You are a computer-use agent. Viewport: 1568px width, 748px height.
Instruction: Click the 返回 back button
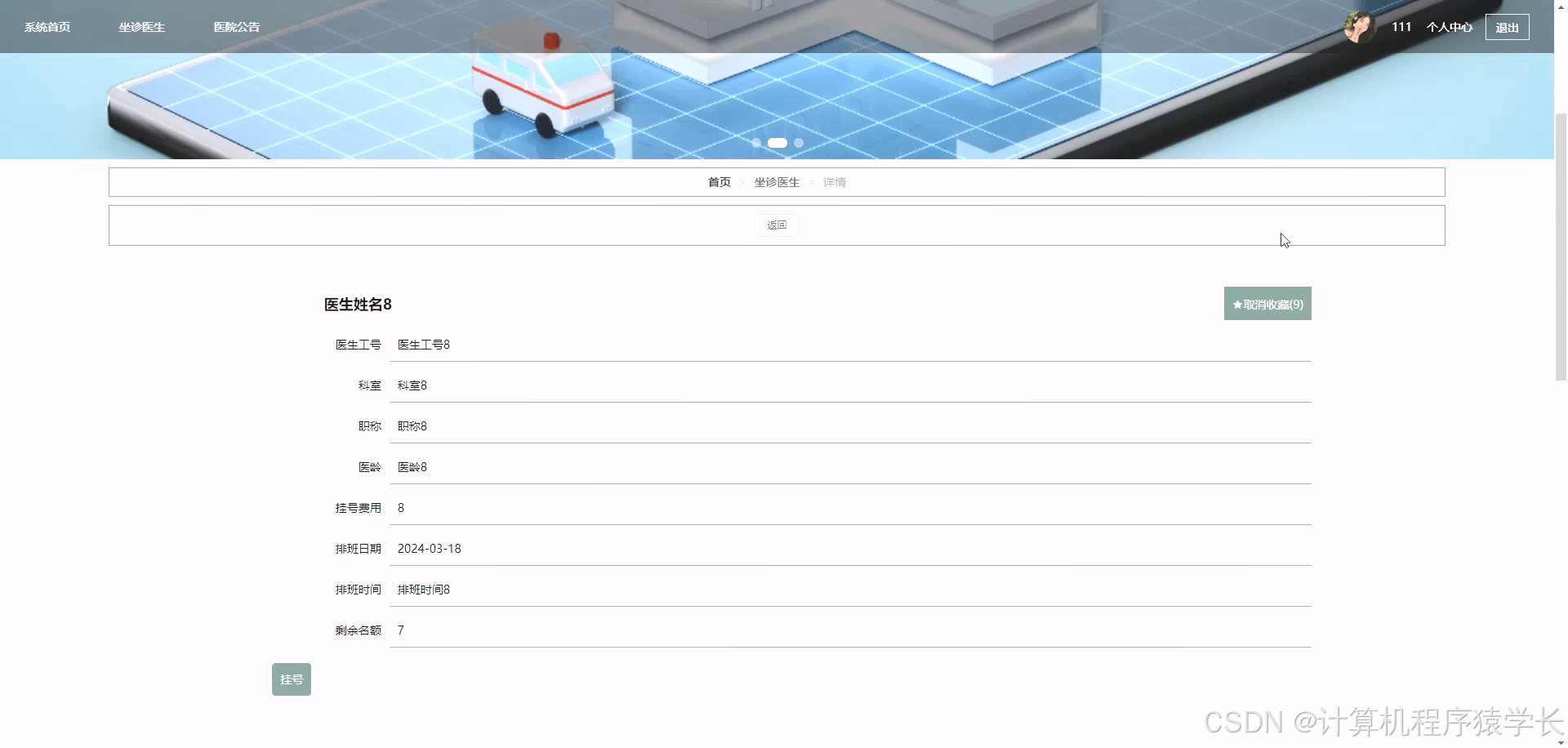pyautogui.click(x=777, y=225)
